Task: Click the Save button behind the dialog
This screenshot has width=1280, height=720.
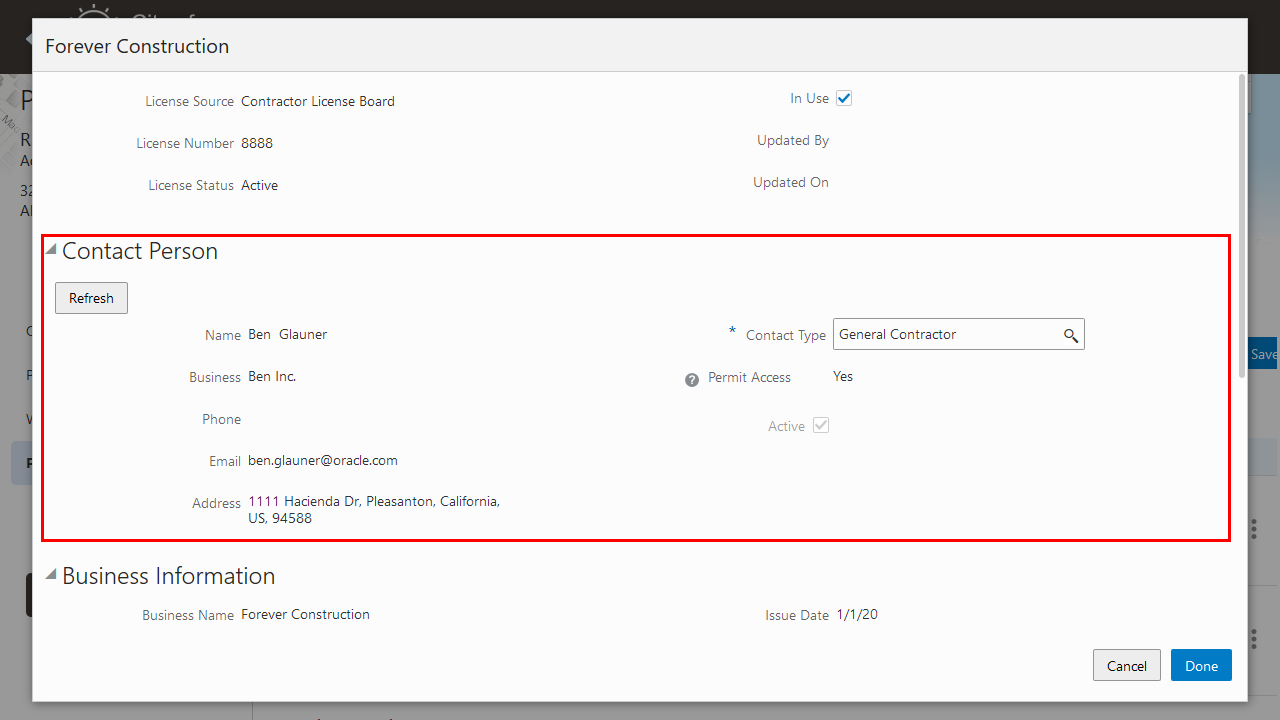Action: click(x=1263, y=353)
